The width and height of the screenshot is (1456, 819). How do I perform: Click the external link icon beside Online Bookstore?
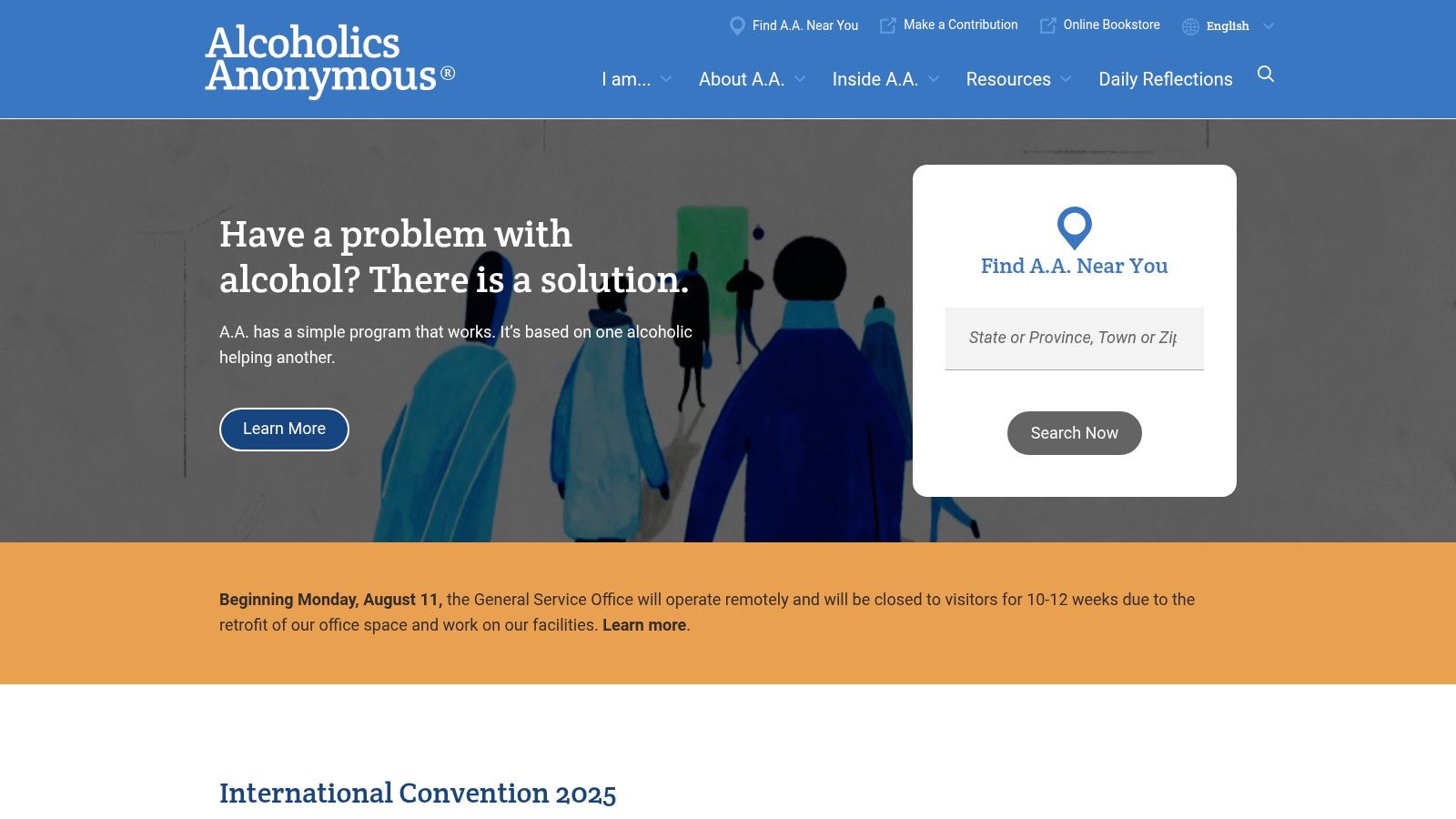tap(1047, 26)
